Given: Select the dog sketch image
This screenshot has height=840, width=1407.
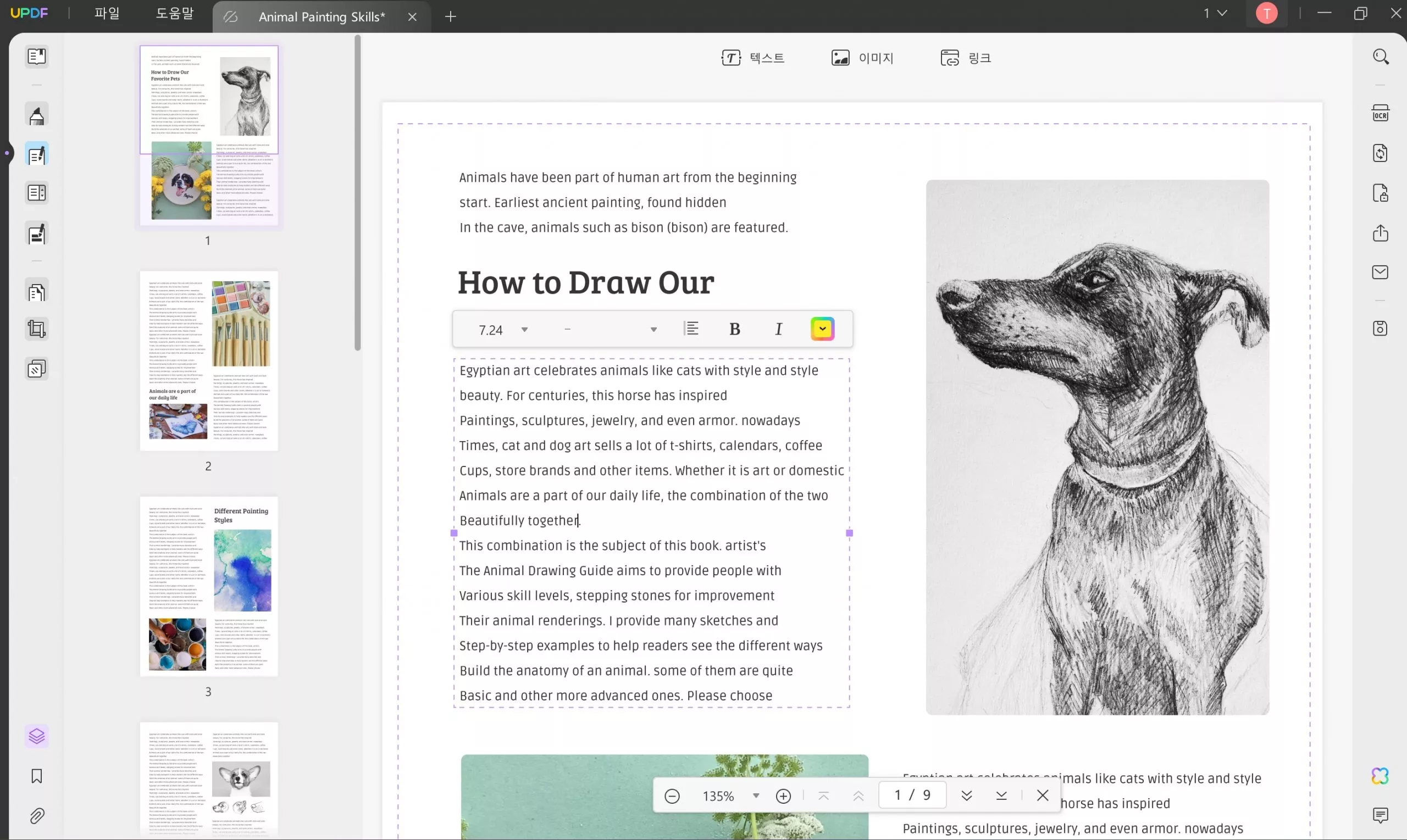Looking at the screenshot, I should [1097, 447].
